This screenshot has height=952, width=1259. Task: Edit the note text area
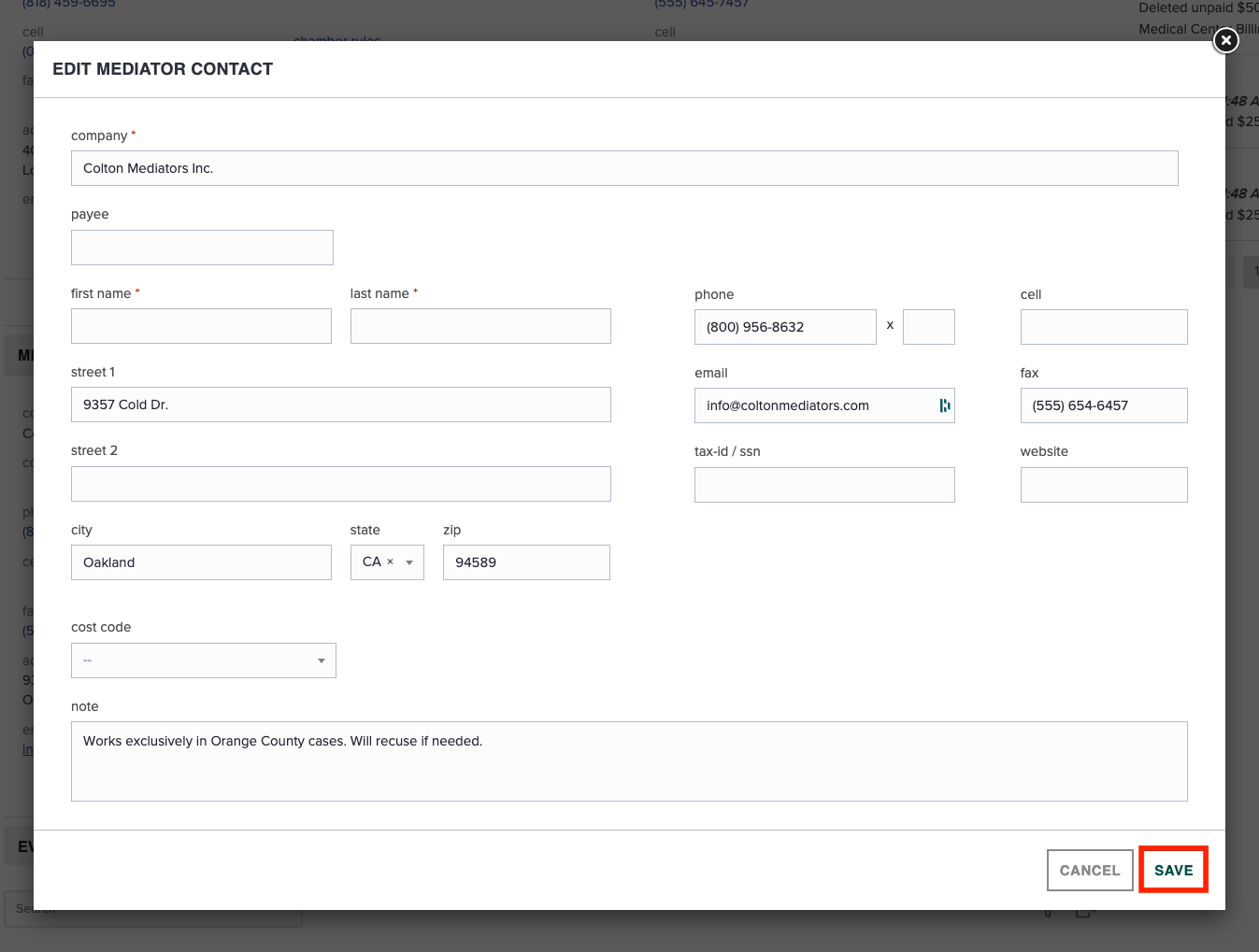[x=629, y=761]
